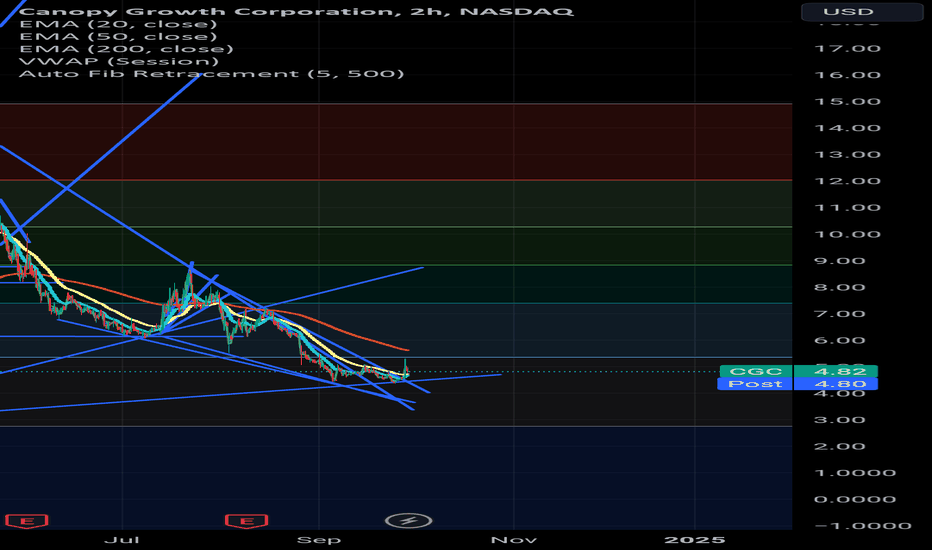The height and width of the screenshot is (550, 932).
Task: Click the Sep label on time axis
Action: coord(319,540)
